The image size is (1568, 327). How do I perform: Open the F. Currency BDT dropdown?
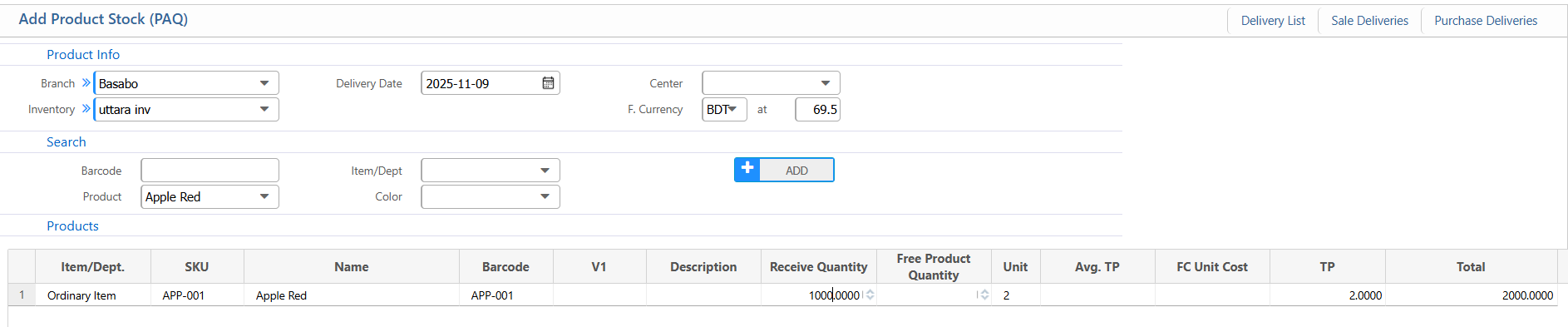click(x=724, y=109)
